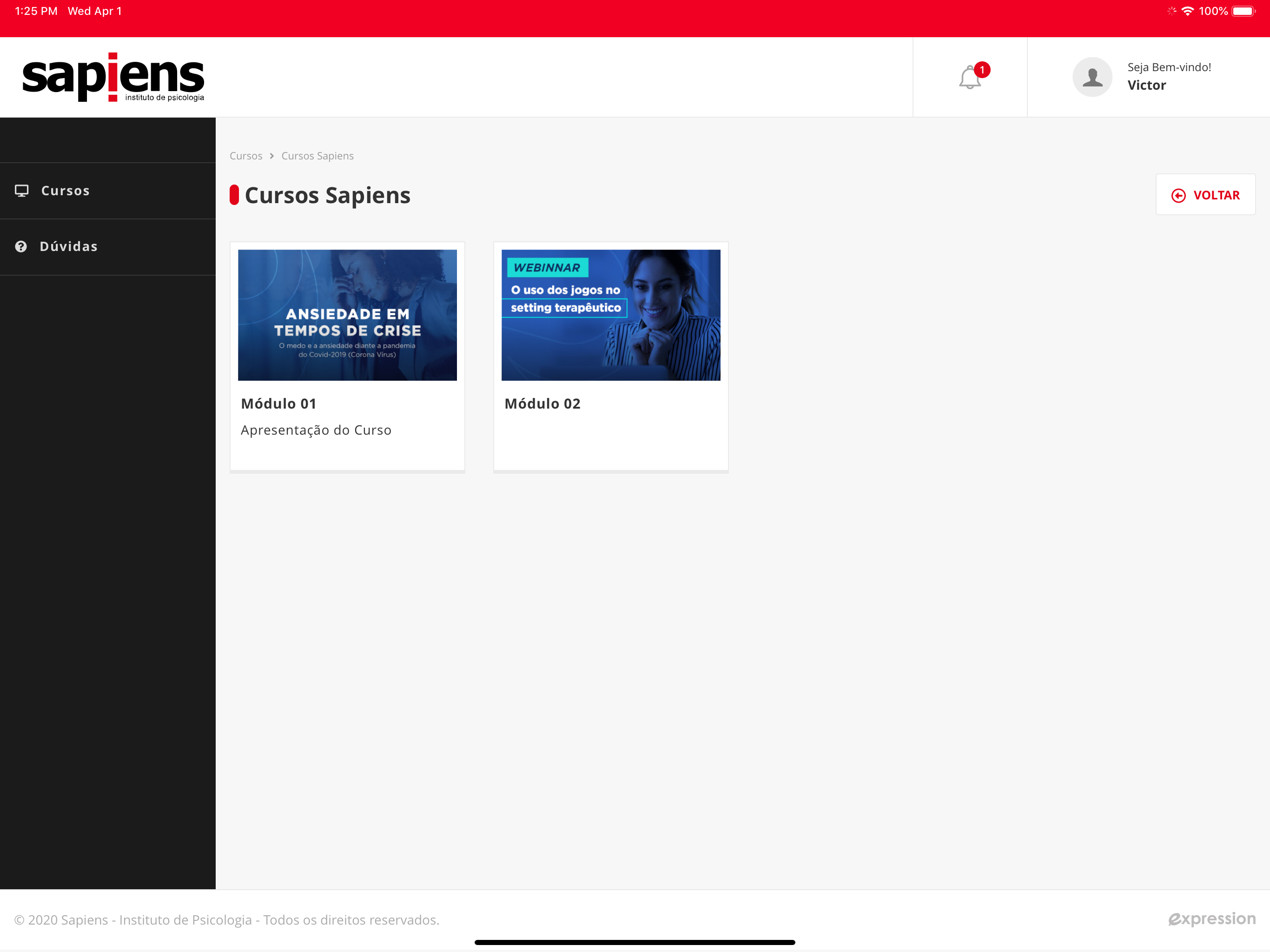Click the expression logo in footer
Screen dimensions: 1270x952
(1212, 919)
